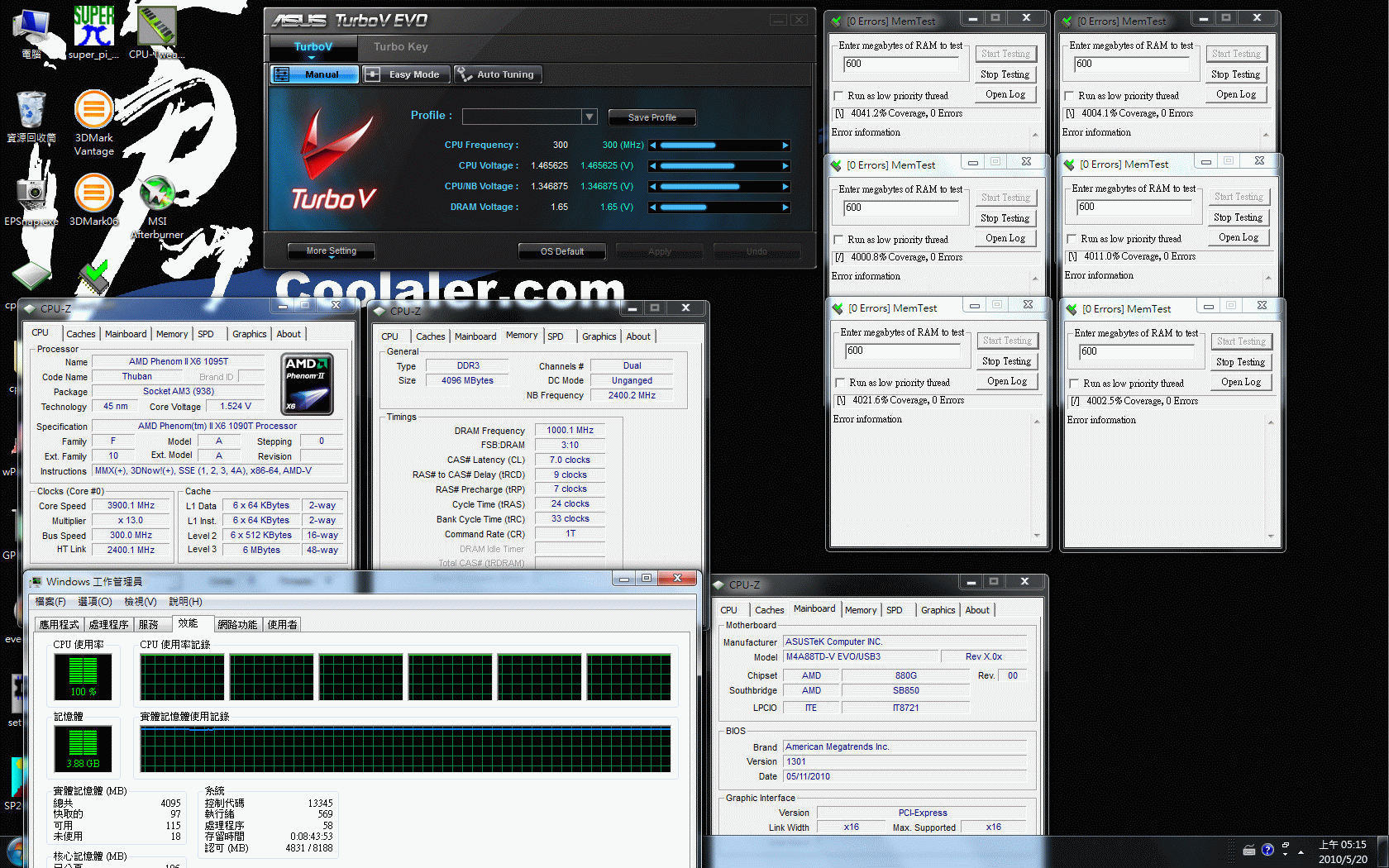Click the megabytes field in the 4011.0% MemTest window
Viewport: 1389px width, 868px height.
(1134, 207)
